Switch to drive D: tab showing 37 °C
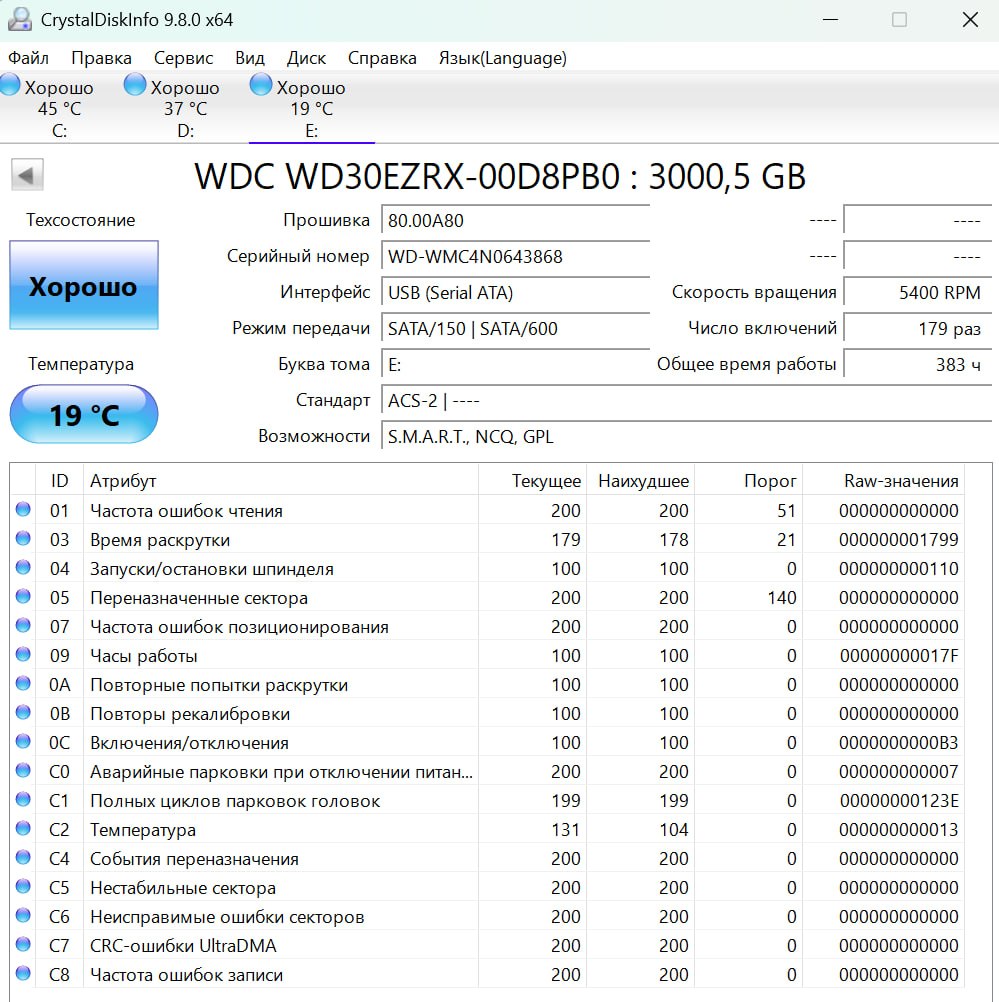Viewport: 999px width, 1002px height. (185, 107)
